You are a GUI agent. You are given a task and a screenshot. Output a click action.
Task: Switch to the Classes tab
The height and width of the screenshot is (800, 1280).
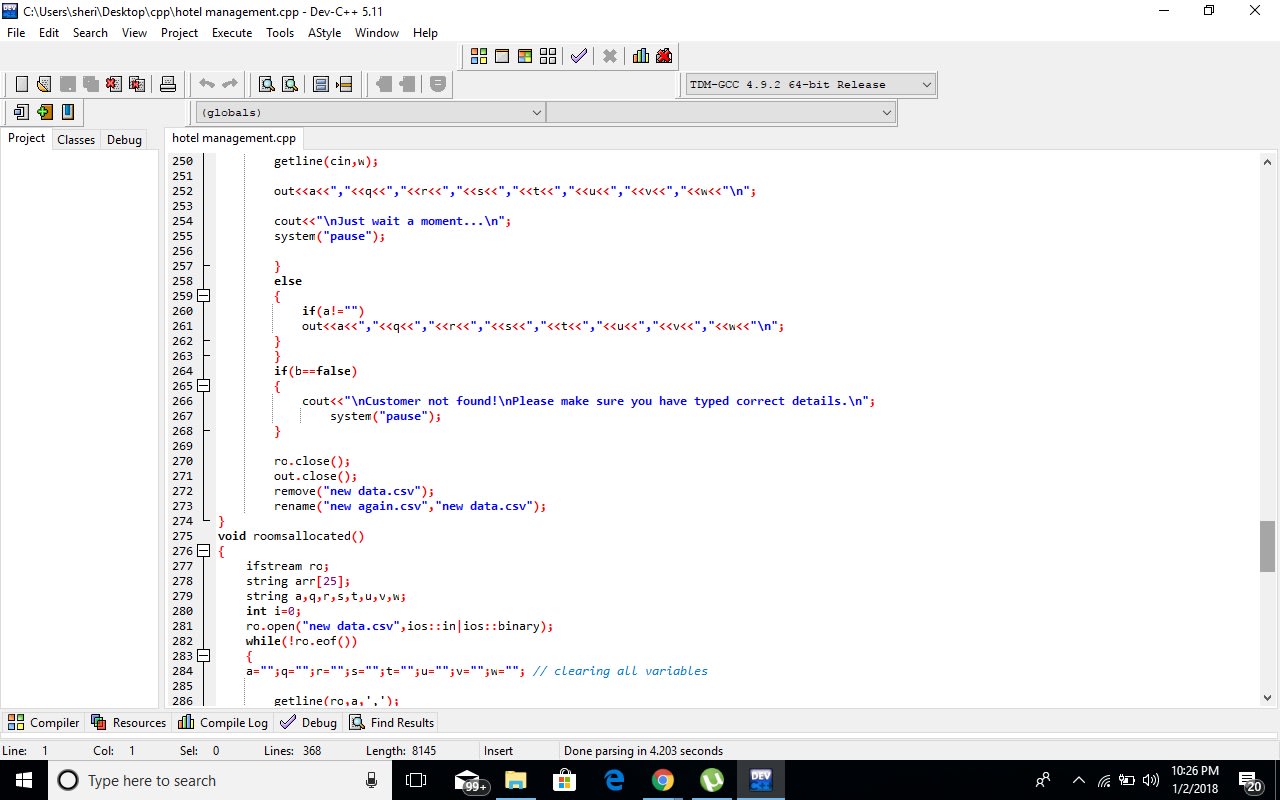coord(75,139)
